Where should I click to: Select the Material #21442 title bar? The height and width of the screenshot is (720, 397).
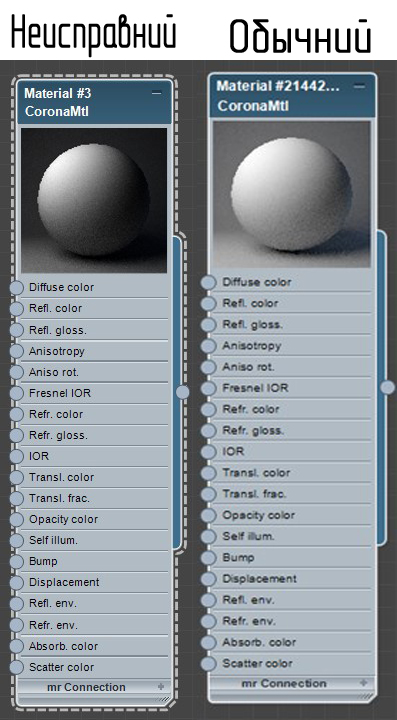click(x=292, y=96)
